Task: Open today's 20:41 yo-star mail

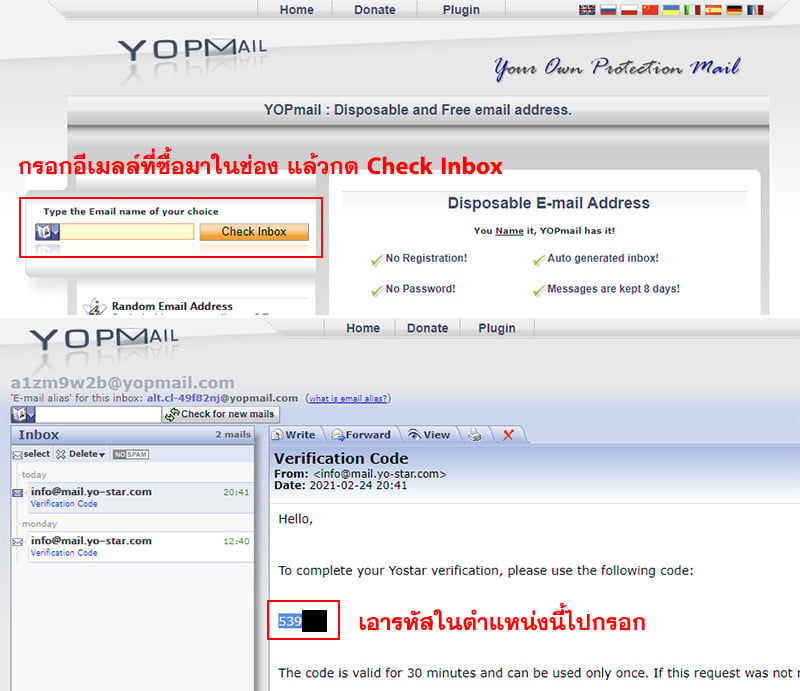Action: (x=140, y=498)
